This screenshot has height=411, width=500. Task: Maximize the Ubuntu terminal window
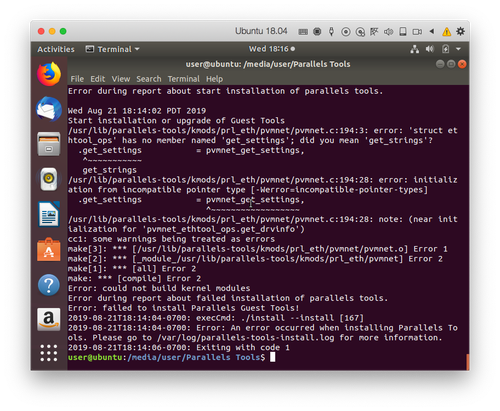coord(451,64)
